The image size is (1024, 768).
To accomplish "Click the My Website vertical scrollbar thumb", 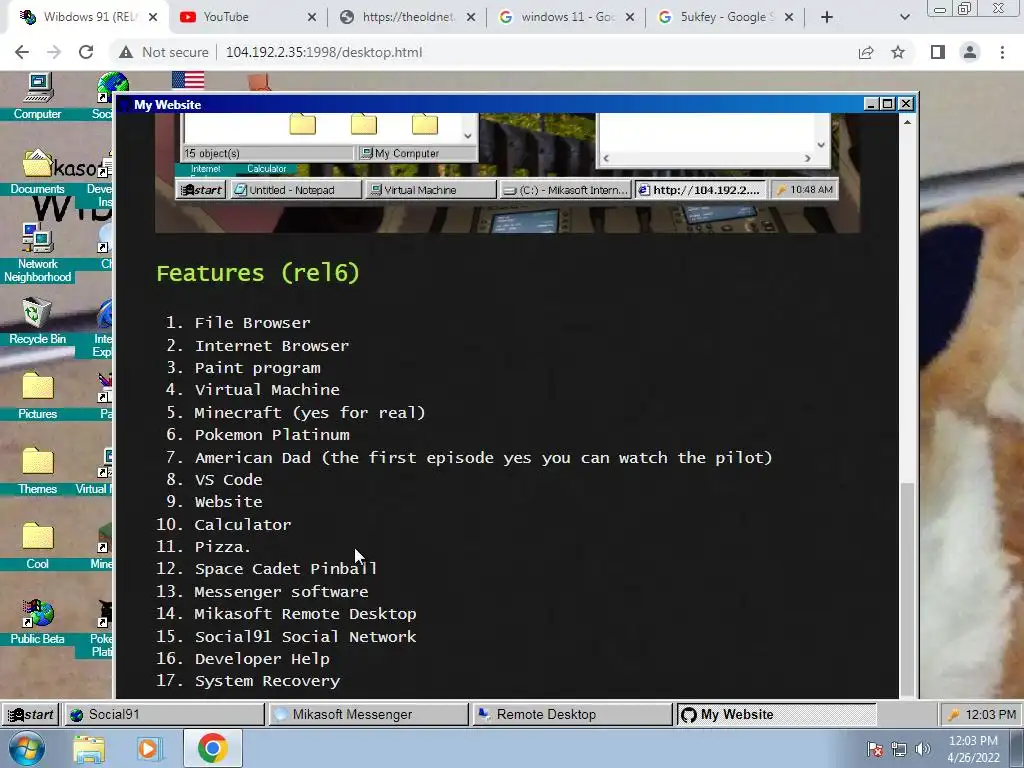I will pos(907,588).
